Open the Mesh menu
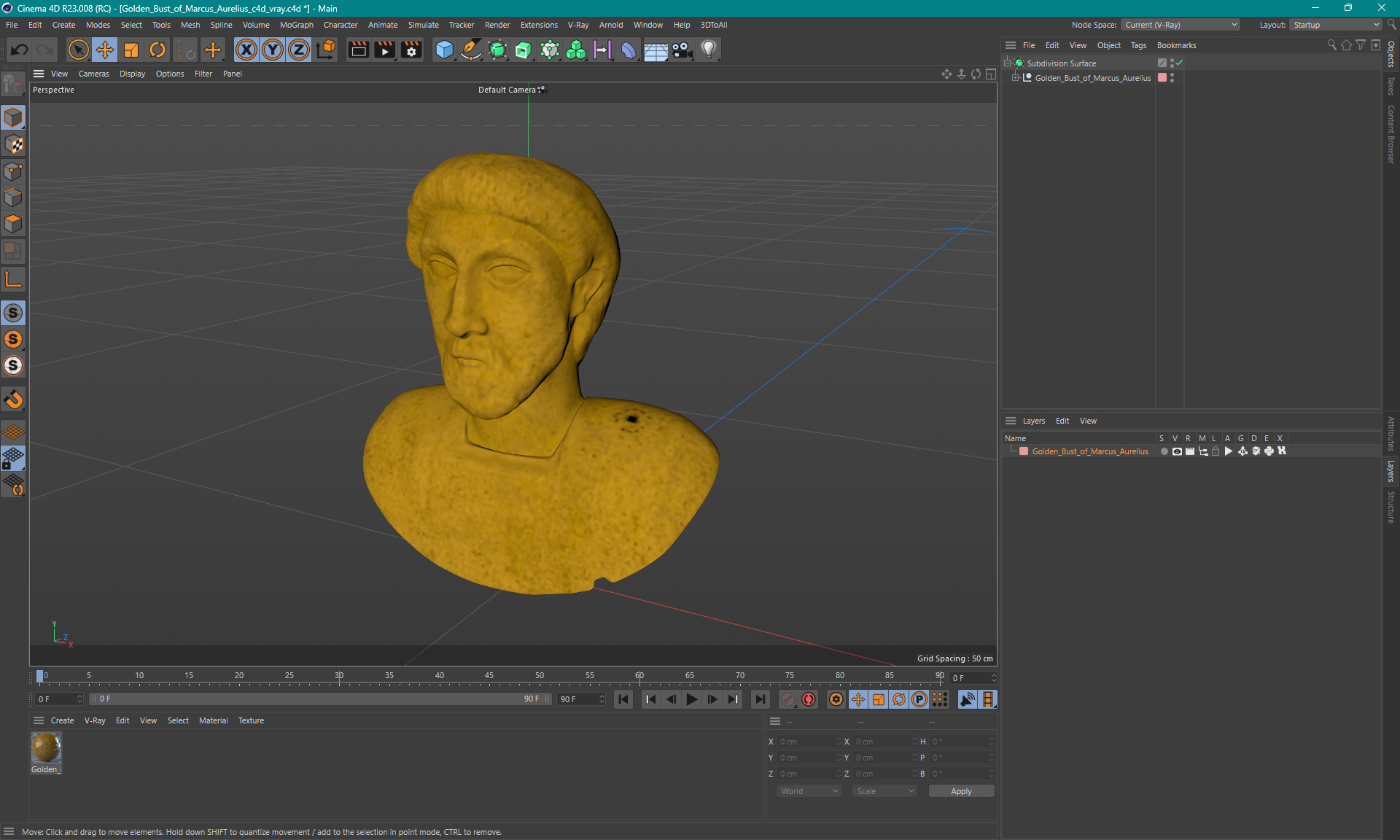The width and height of the screenshot is (1400, 840). pyautogui.click(x=190, y=25)
